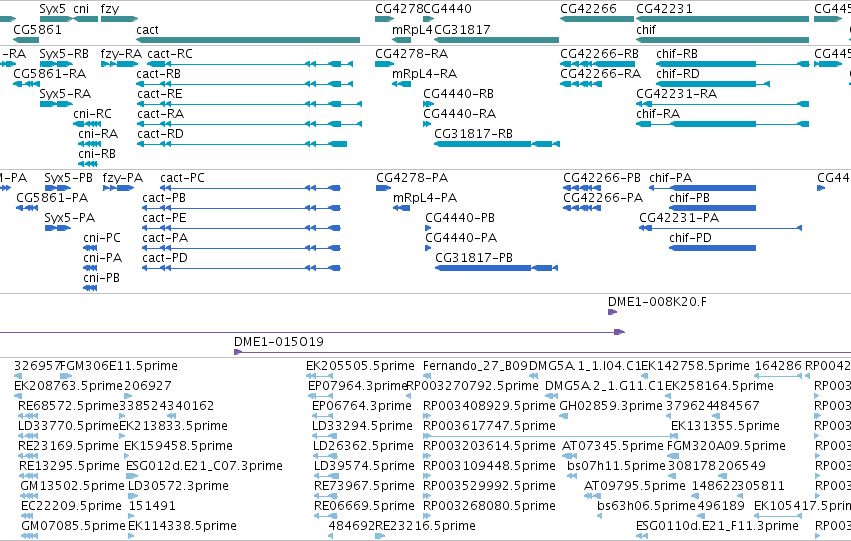Image resolution: width=851 pixels, height=541 pixels.
Task: Select the mRpL4-PA protein label
Action: [425, 198]
